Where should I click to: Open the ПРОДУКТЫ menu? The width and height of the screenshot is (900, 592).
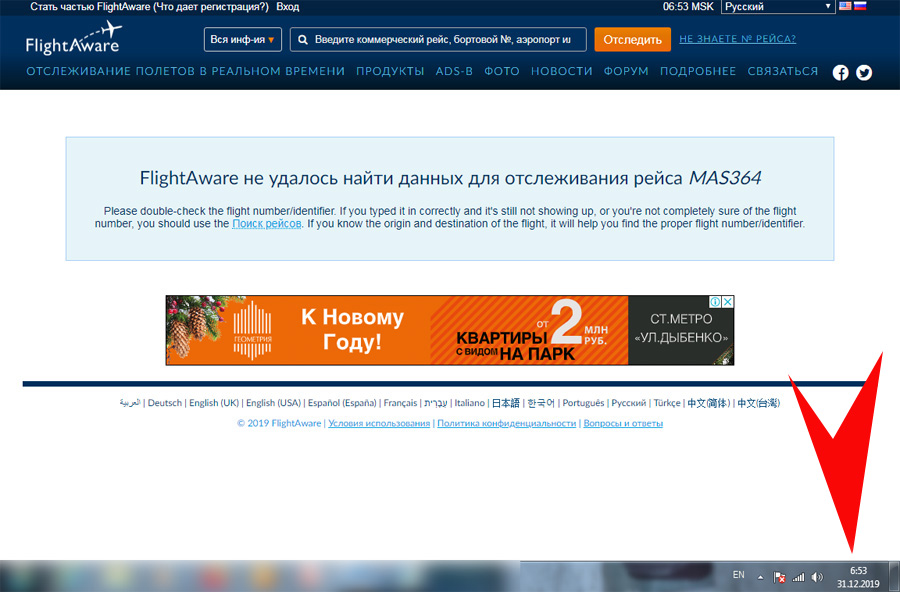pos(390,71)
